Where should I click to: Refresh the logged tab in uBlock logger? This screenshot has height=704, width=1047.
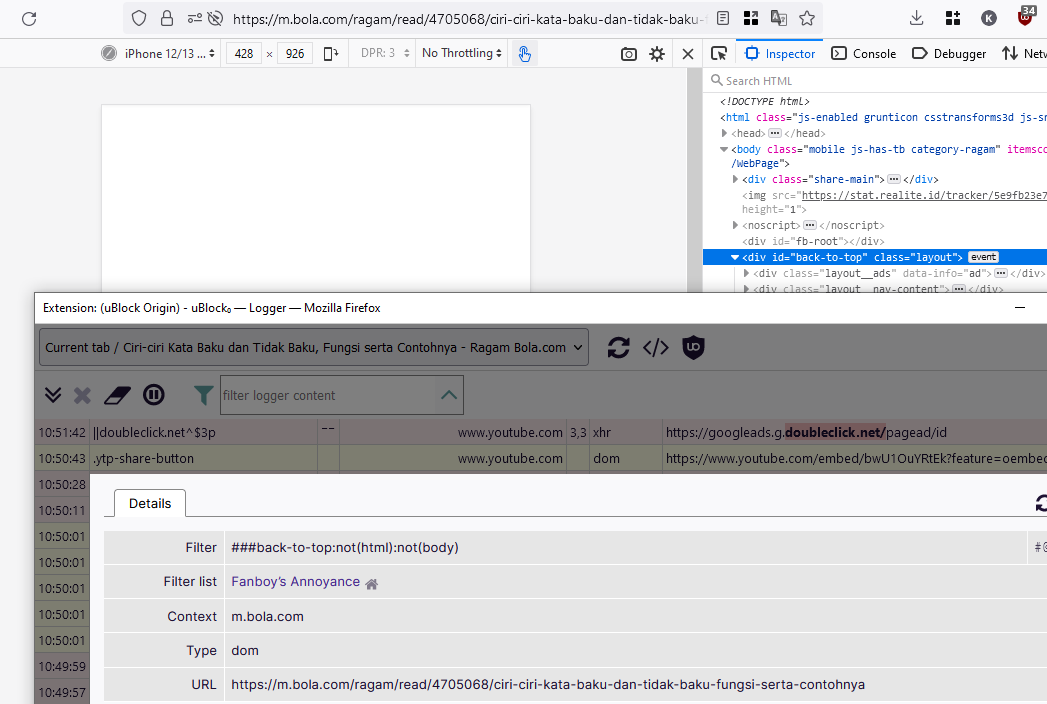pos(618,347)
